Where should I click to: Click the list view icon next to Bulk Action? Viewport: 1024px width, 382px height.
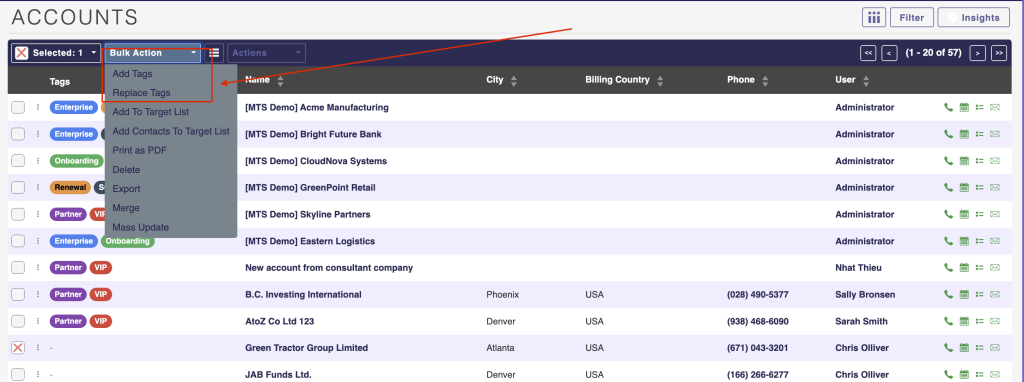coord(214,53)
